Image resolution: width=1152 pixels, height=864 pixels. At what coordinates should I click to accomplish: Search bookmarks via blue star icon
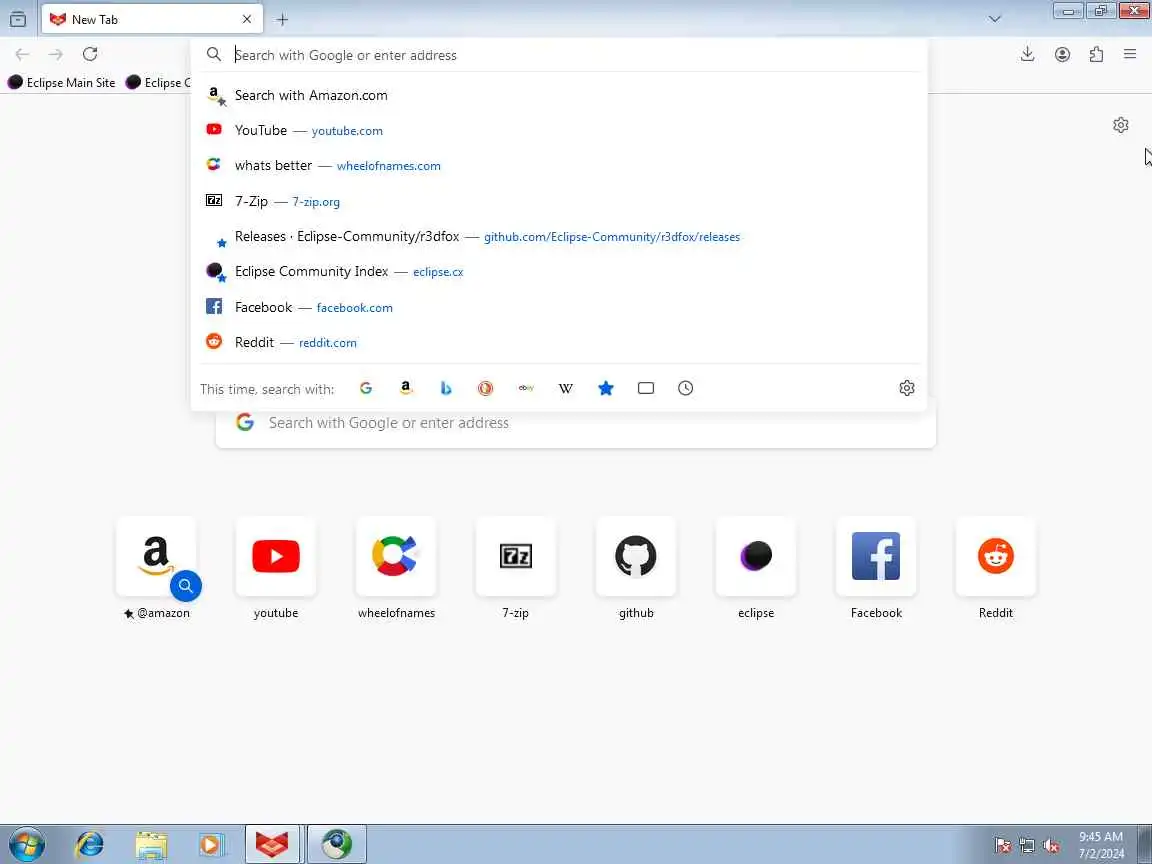pyautogui.click(x=605, y=388)
